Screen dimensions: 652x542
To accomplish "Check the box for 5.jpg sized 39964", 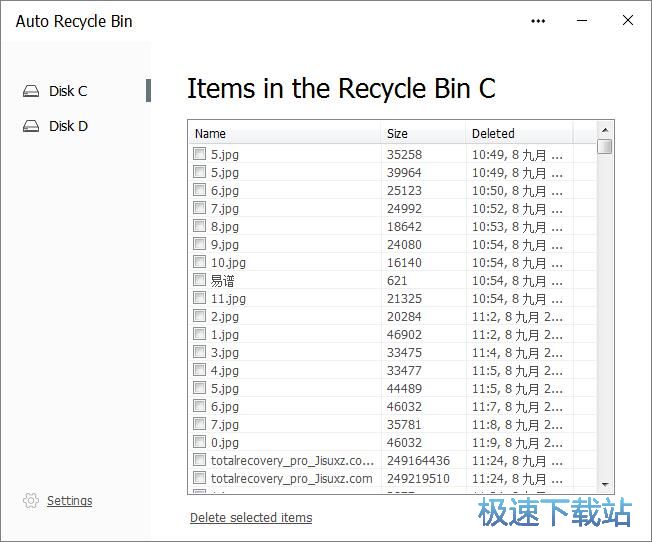I will click(200, 171).
